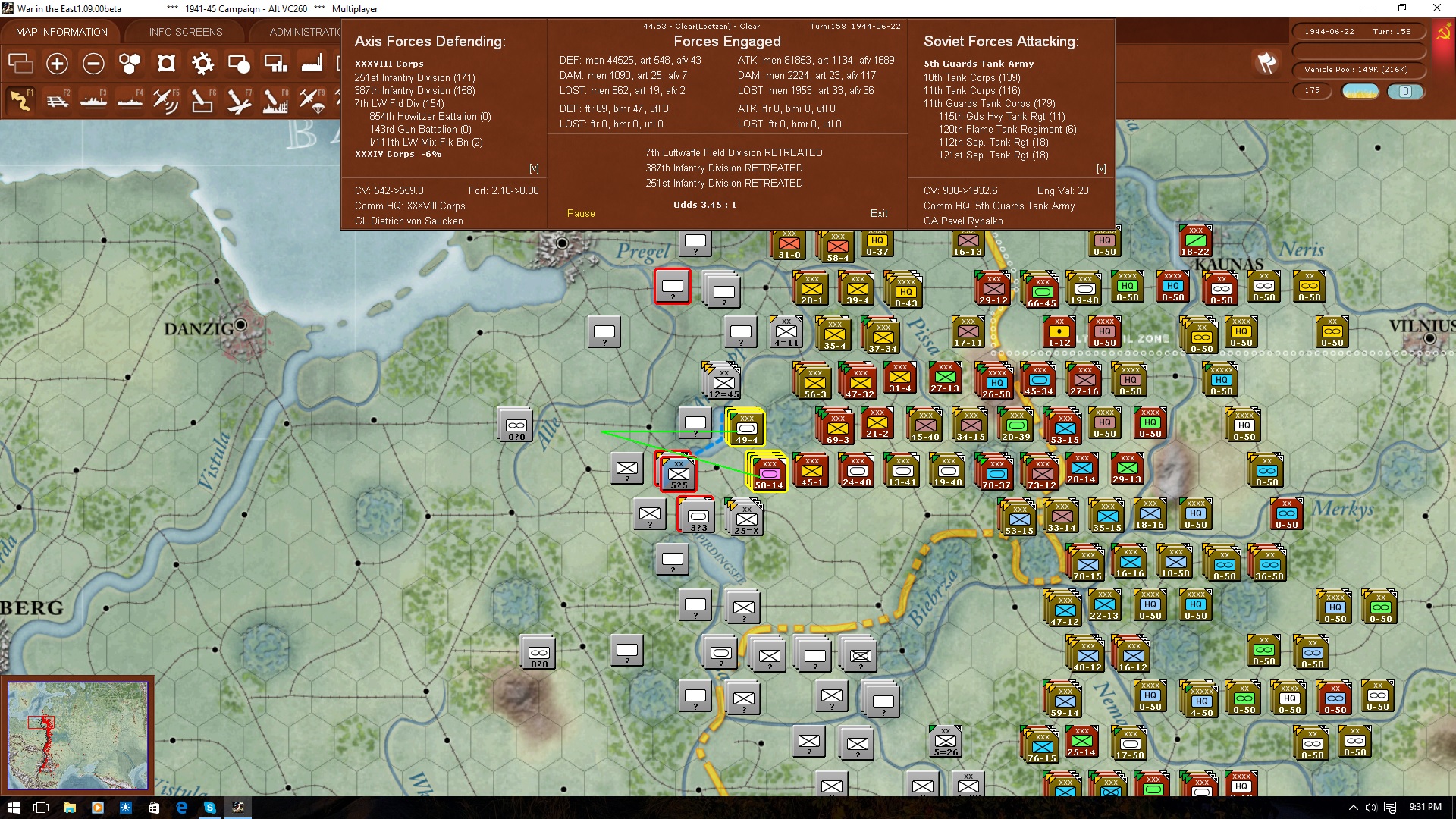The height and width of the screenshot is (819, 1456).
Task: Select the yellow-highlighted 58-14 Soviet stack
Action: [x=769, y=473]
